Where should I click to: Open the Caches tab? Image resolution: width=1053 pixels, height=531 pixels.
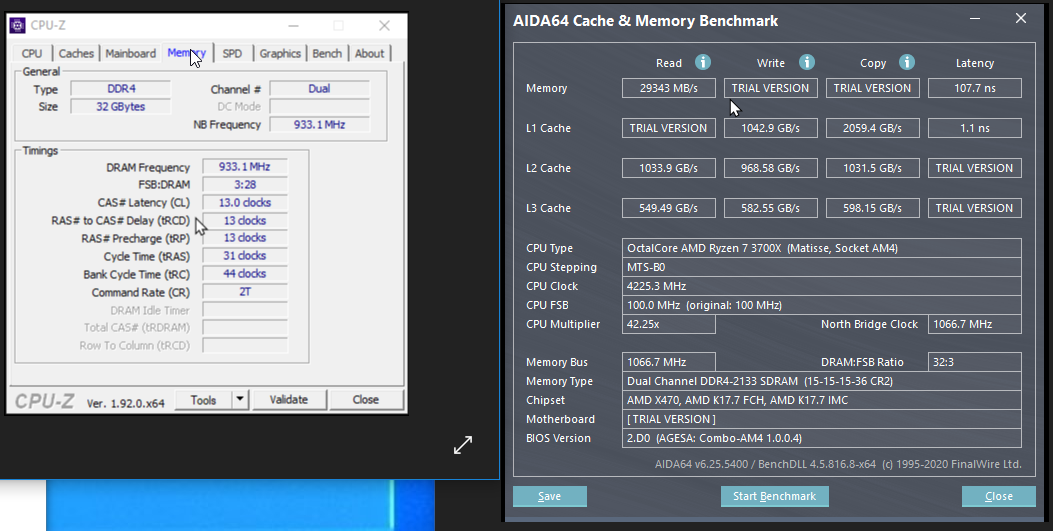tap(76, 53)
